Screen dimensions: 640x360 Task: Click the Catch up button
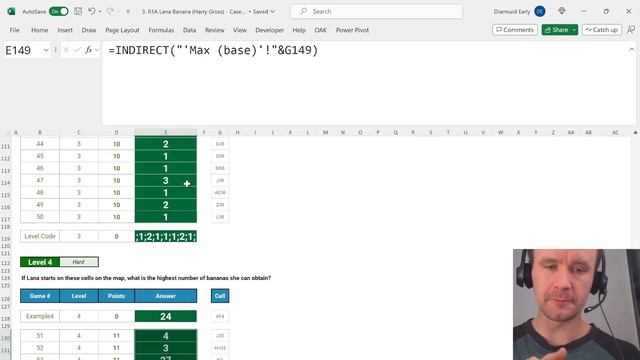(x=602, y=30)
